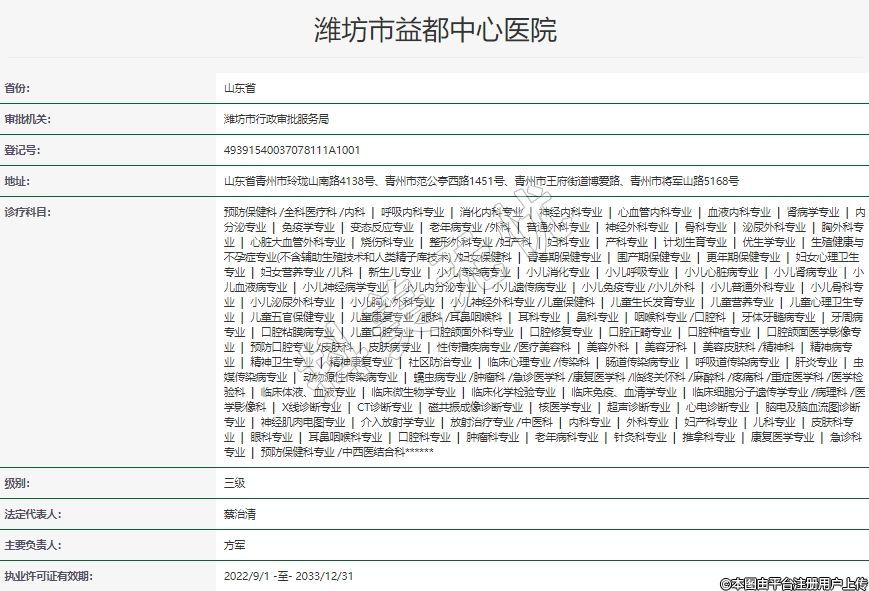The height and width of the screenshot is (591, 869).
Task: Select the 执业许可证有效期 row label
Action: [x=47, y=576]
